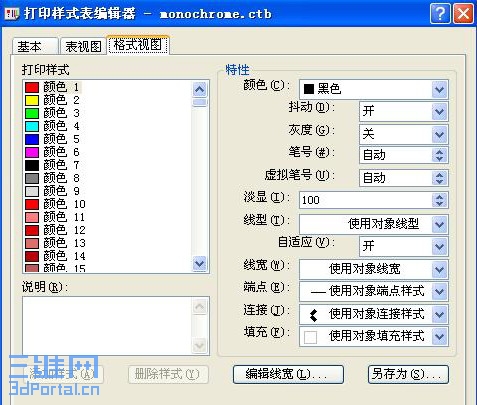Click the title bar help question mark button
The height and width of the screenshot is (405, 477).
[440, 14]
